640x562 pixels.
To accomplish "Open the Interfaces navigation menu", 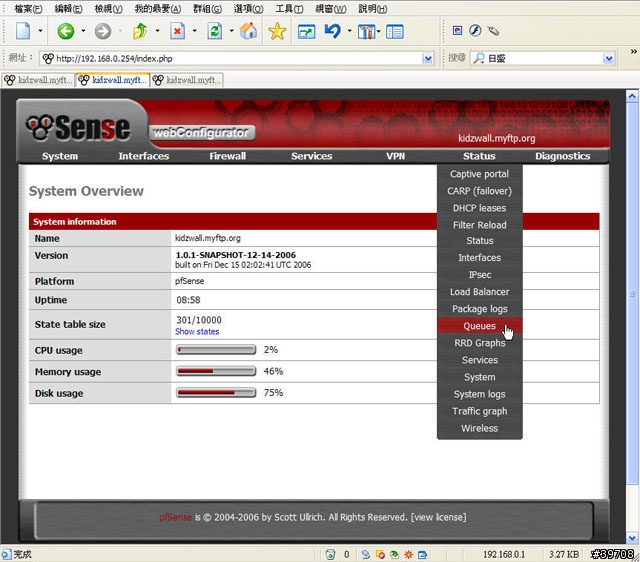I will point(144,156).
